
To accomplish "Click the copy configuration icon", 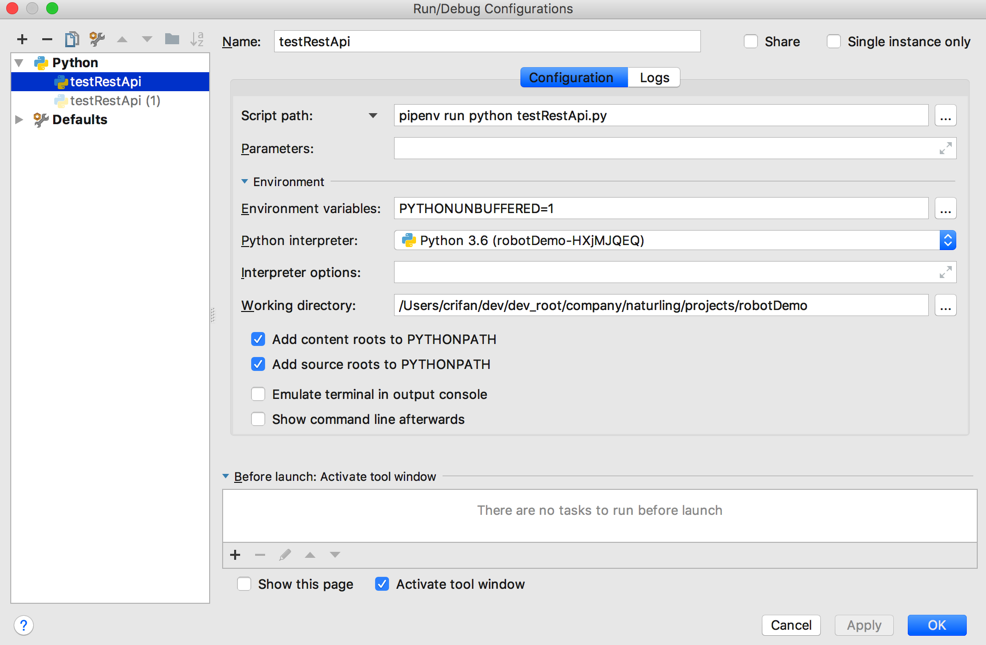I will pos(72,40).
